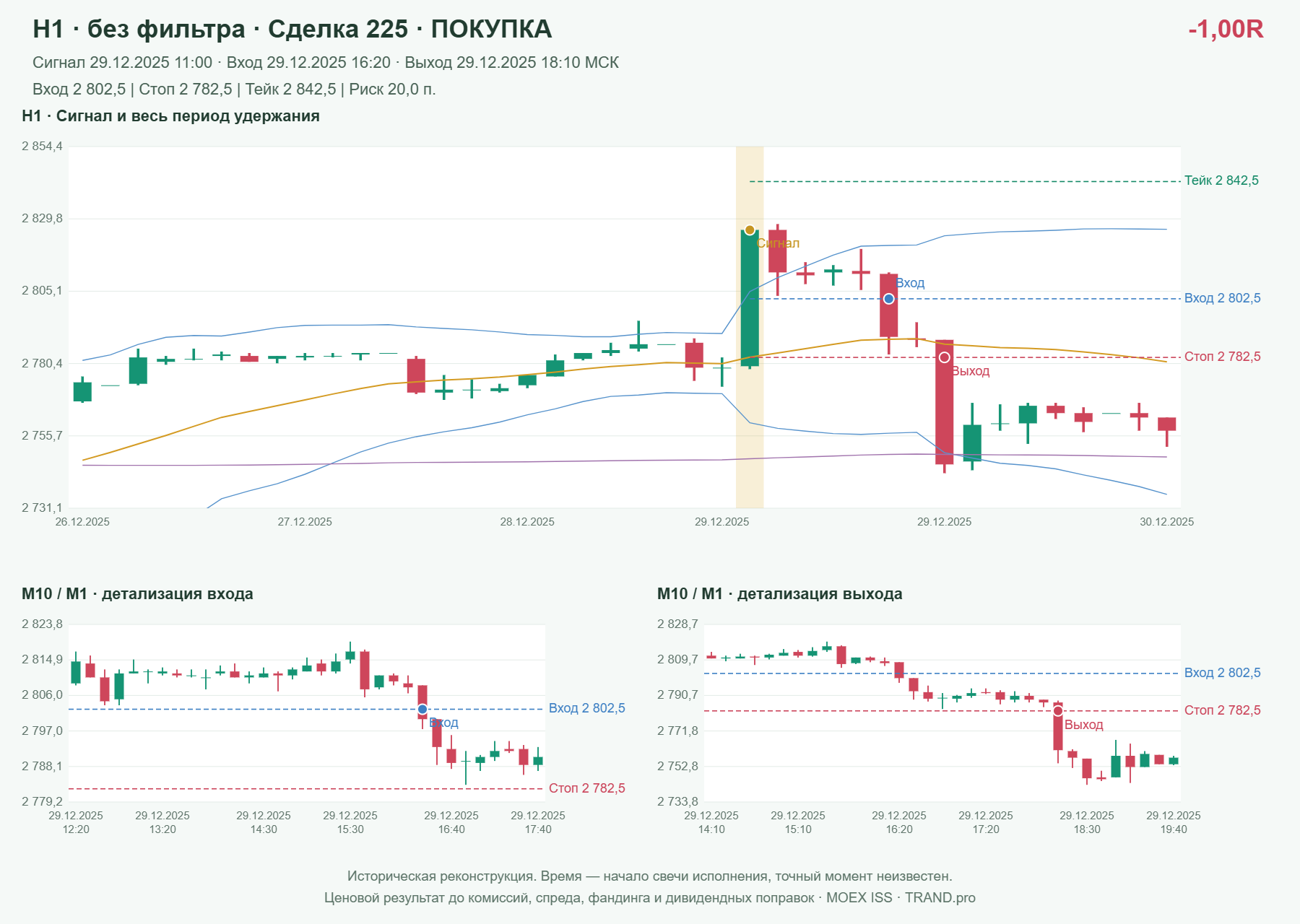The height and width of the screenshot is (924, 1300).
Task: Click the 'Вход 2 802,5 | Стоп 2 782,5' parameters line
Action: click(x=234, y=90)
